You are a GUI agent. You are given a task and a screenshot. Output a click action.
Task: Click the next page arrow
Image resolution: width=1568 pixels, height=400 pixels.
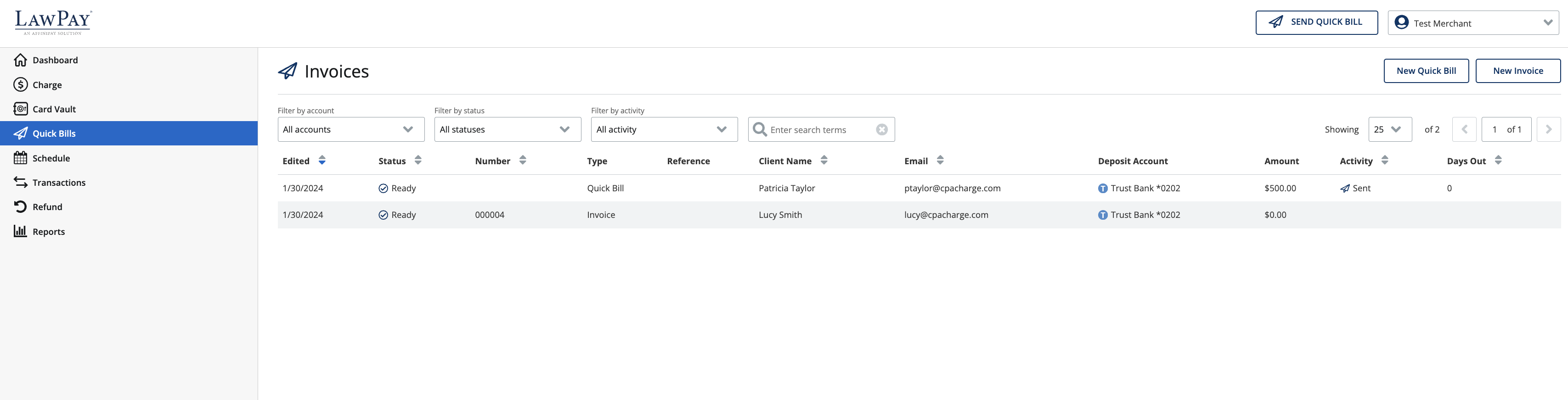1548,129
